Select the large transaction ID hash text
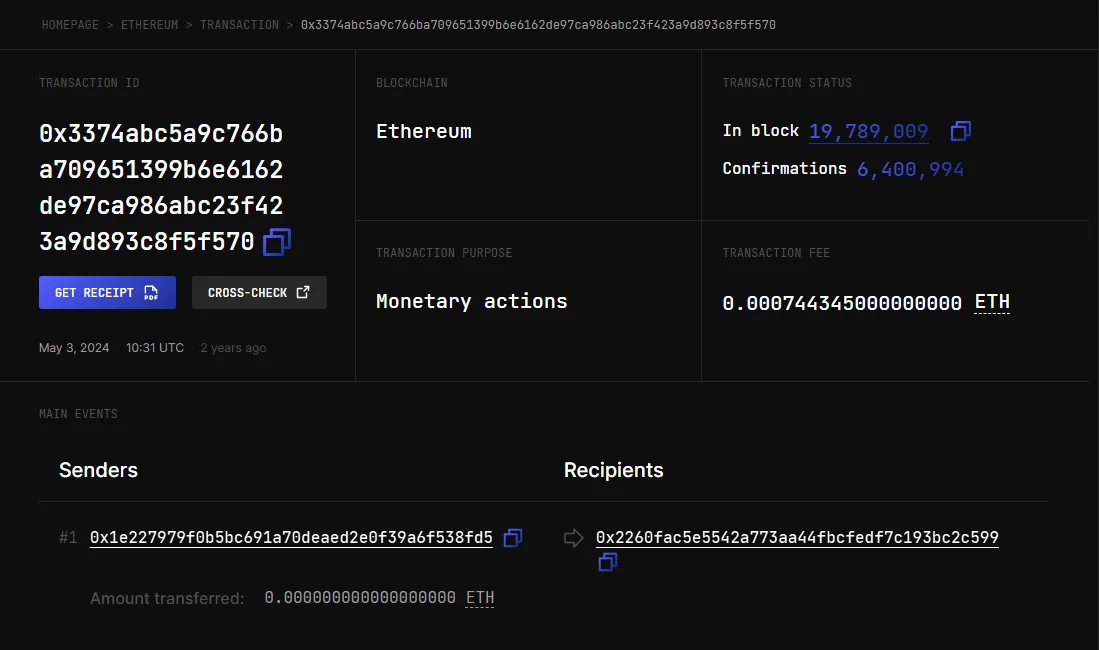Image resolution: width=1099 pixels, height=650 pixels. click(x=161, y=187)
